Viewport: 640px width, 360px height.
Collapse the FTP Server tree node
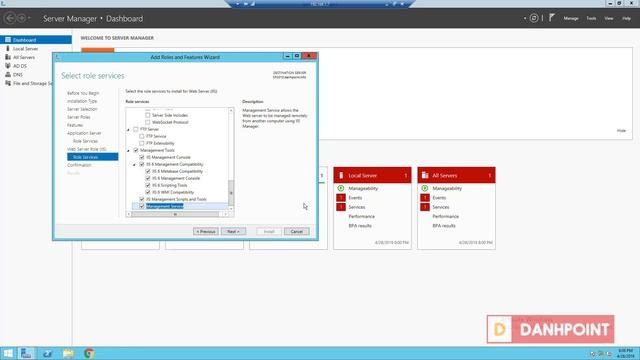(x=128, y=129)
